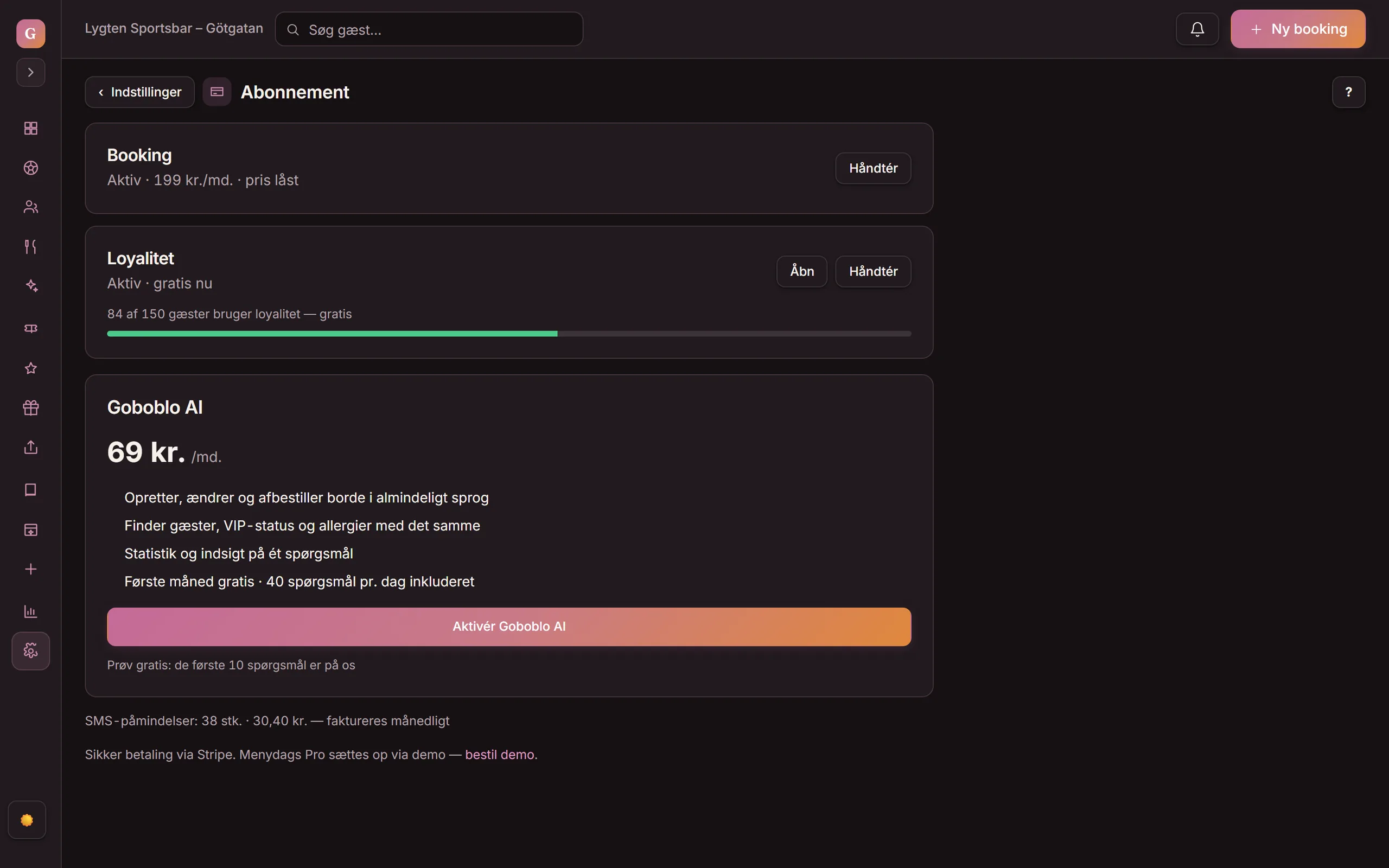Open the guests people icon in sidebar
The height and width of the screenshot is (868, 1389).
tap(30, 207)
